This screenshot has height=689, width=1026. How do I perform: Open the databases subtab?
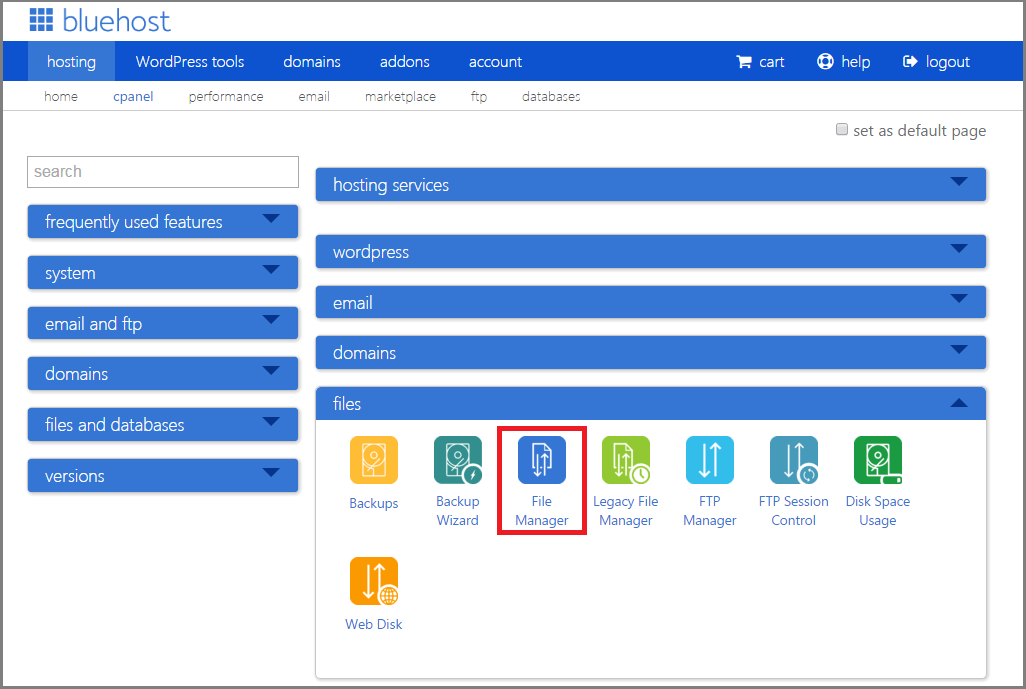pos(551,96)
